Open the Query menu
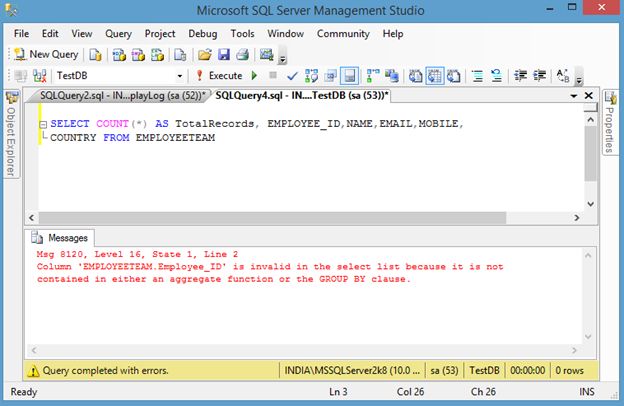Viewport: 624px width, 406px height. 118,34
